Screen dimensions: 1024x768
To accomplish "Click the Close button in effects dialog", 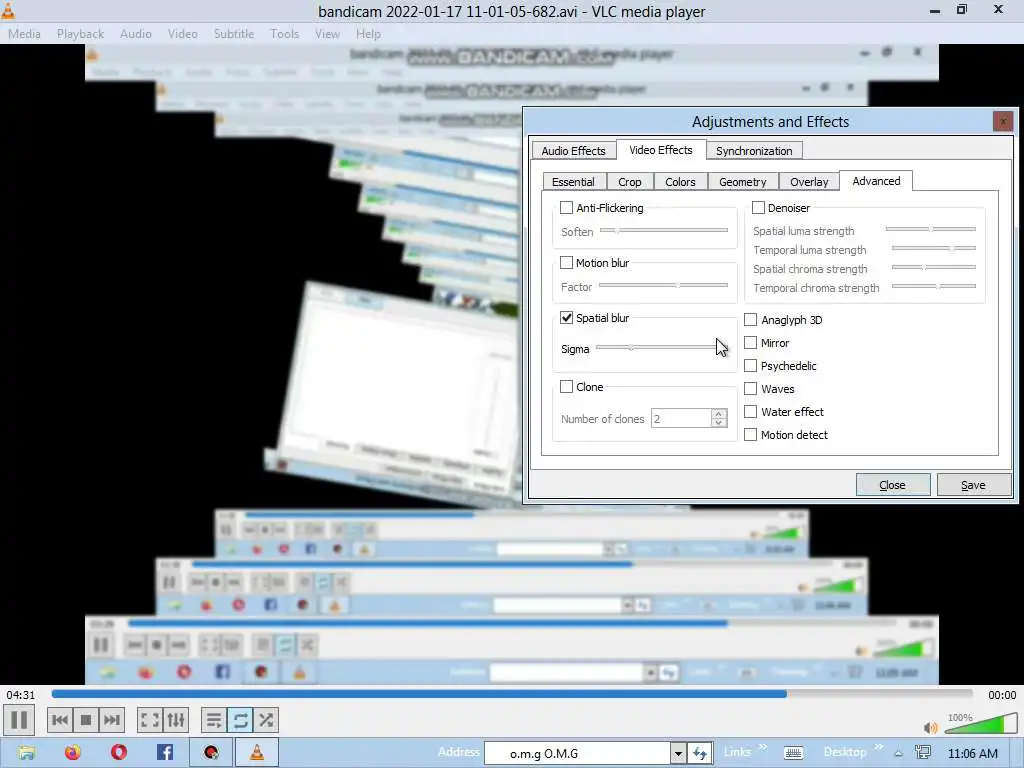I will [893, 485].
